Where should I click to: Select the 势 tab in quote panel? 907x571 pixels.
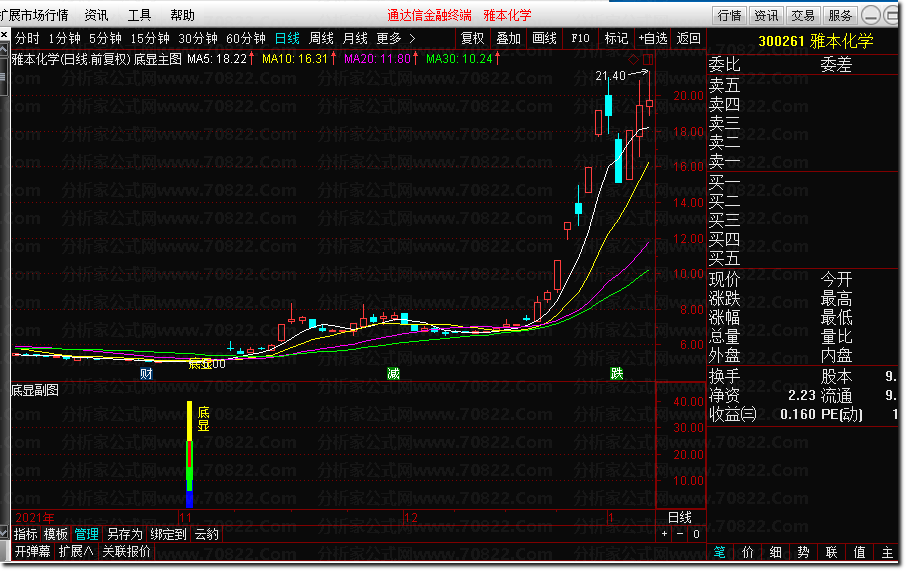point(803,552)
